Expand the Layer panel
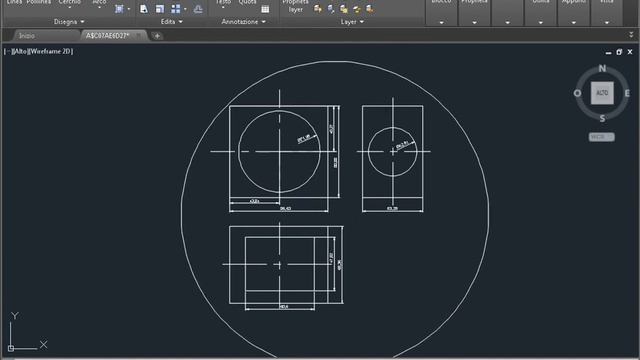This screenshot has width=640, height=360. pyautogui.click(x=352, y=22)
